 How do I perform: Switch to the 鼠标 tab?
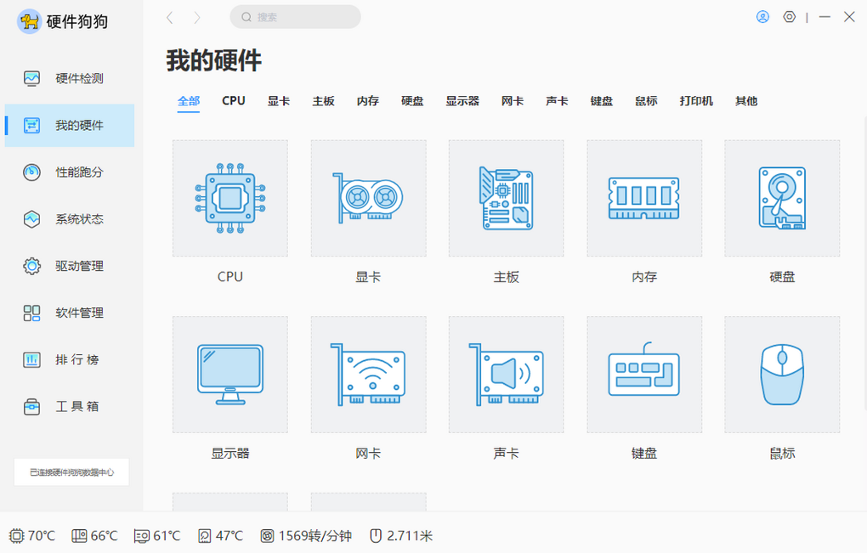[x=646, y=101]
